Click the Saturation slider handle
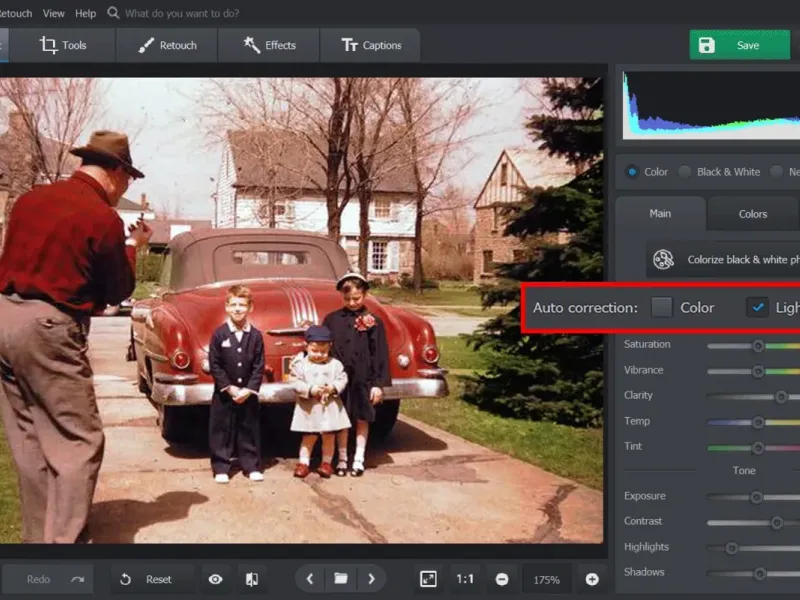Screen dimensions: 800x600 coord(758,345)
